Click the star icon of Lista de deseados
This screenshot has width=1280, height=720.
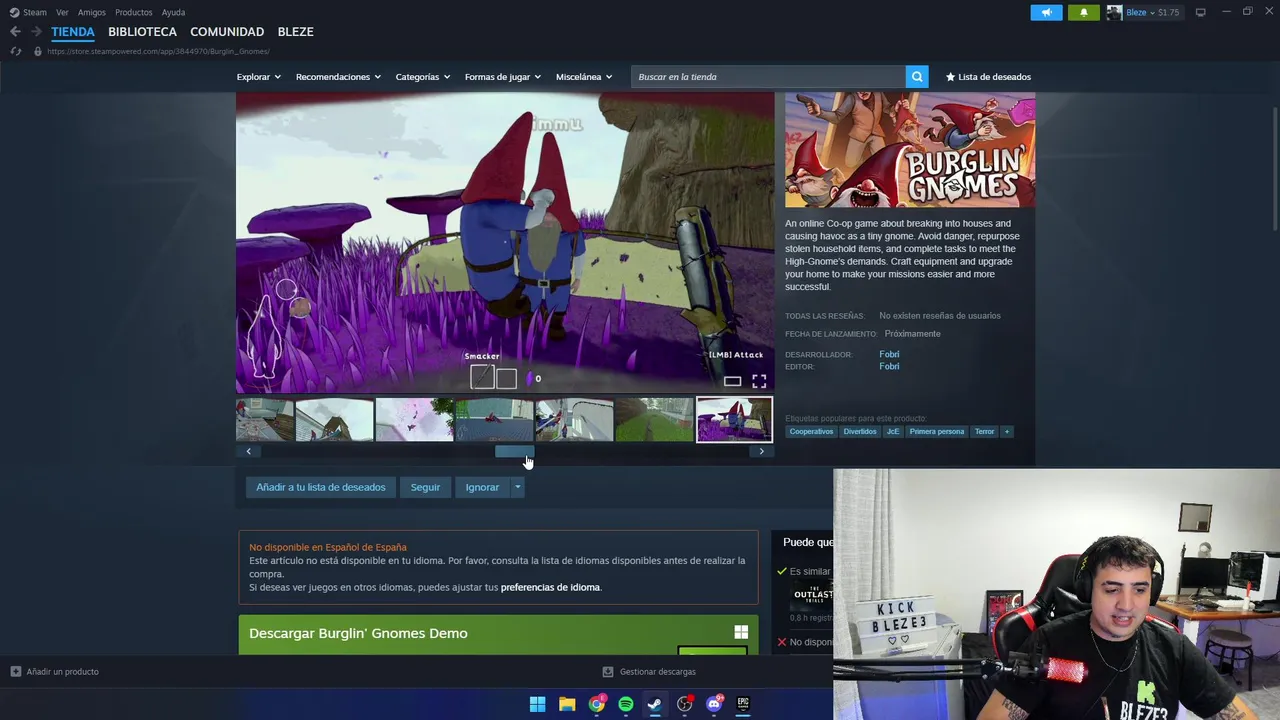[x=951, y=77]
